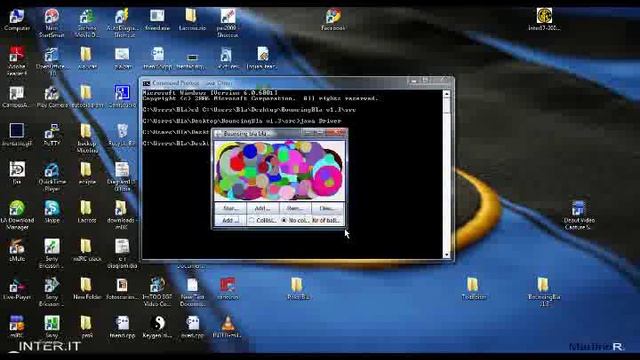Viewport: 640px width, 360px height.
Task: Open the Facebook Chrome shortcut
Action: 333,20
